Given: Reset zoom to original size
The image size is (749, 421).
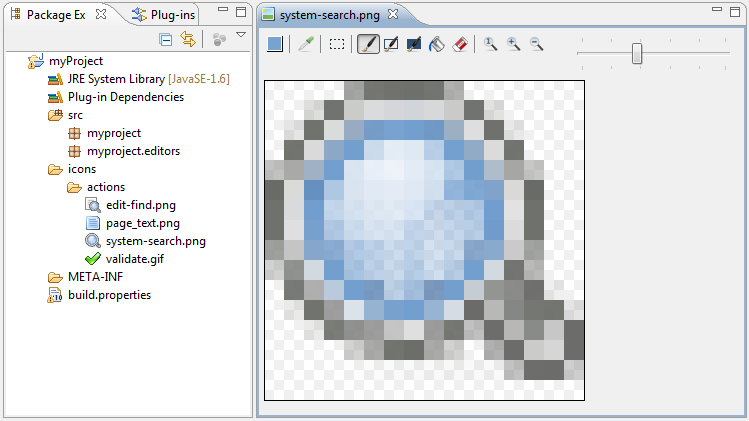Looking at the screenshot, I should (490, 44).
